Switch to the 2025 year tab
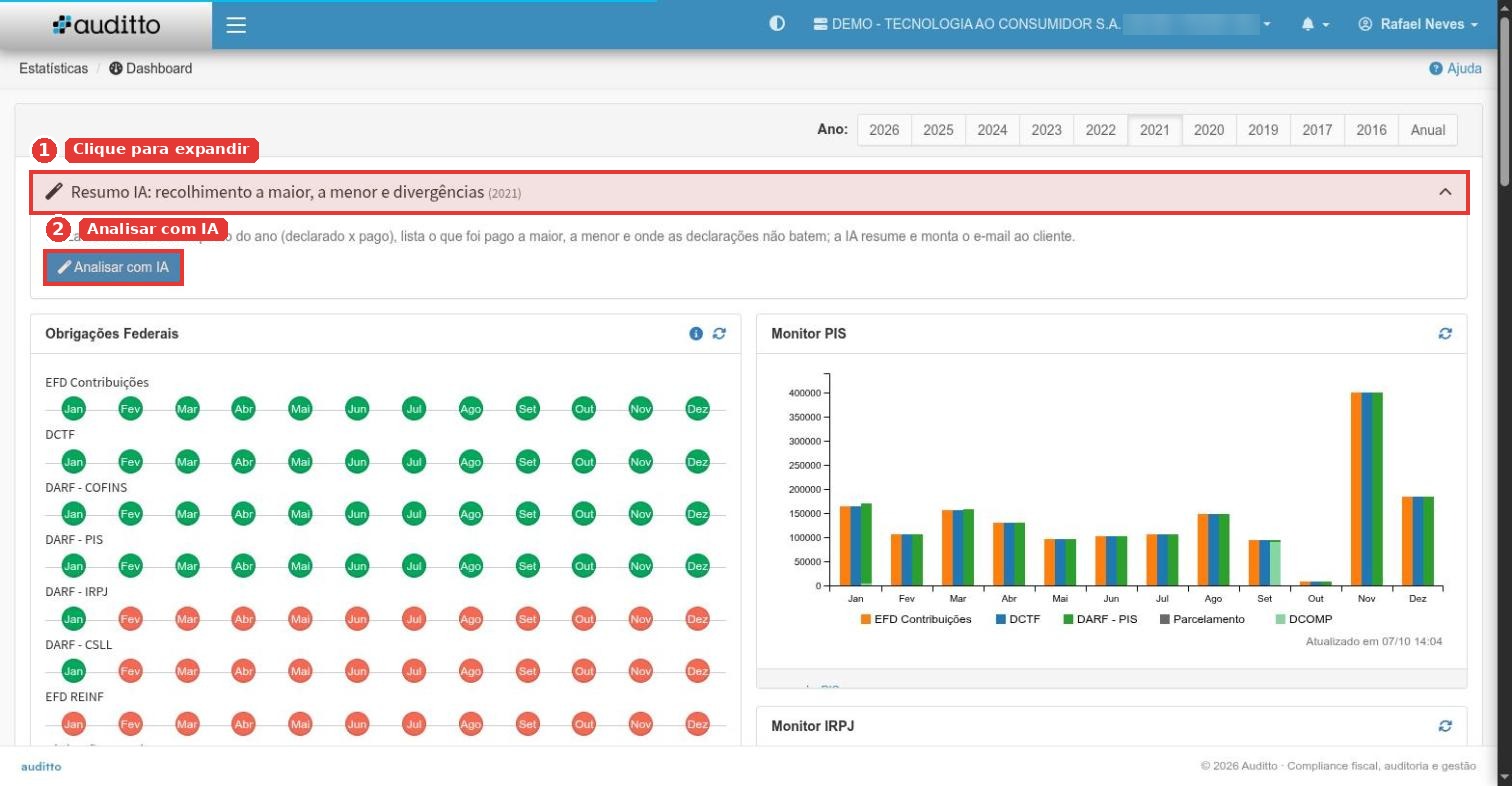This screenshot has height=786, width=1512. pyautogui.click(x=938, y=130)
